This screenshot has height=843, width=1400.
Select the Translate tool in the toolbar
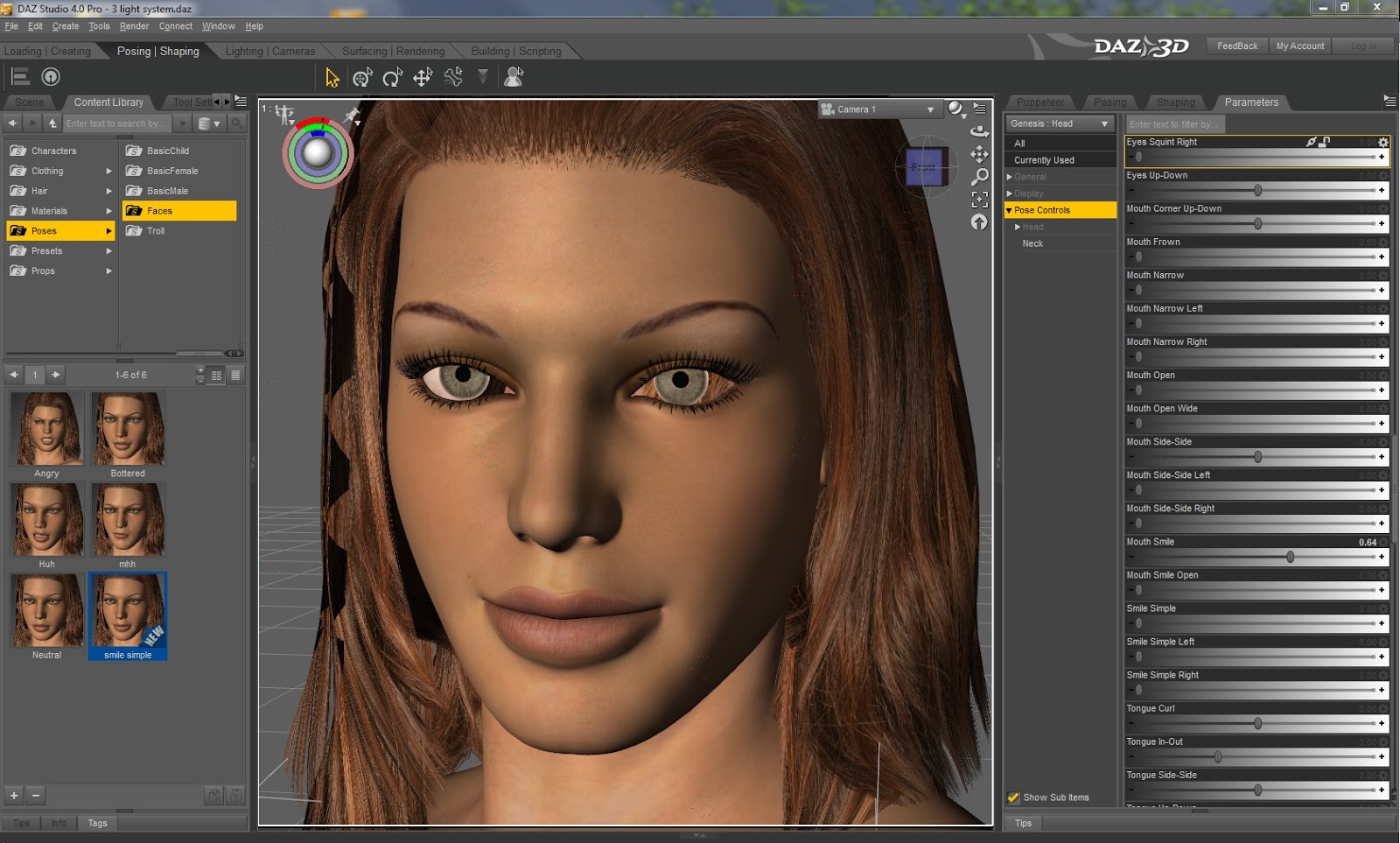coord(423,77)
